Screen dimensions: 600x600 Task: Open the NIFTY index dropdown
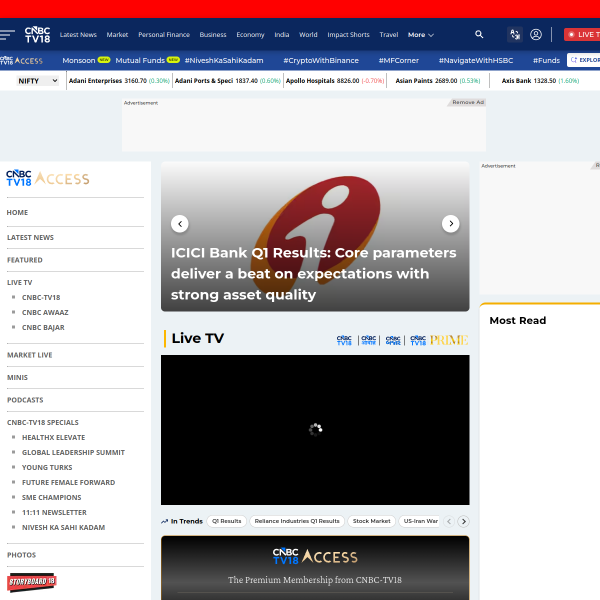click(38, 81)
